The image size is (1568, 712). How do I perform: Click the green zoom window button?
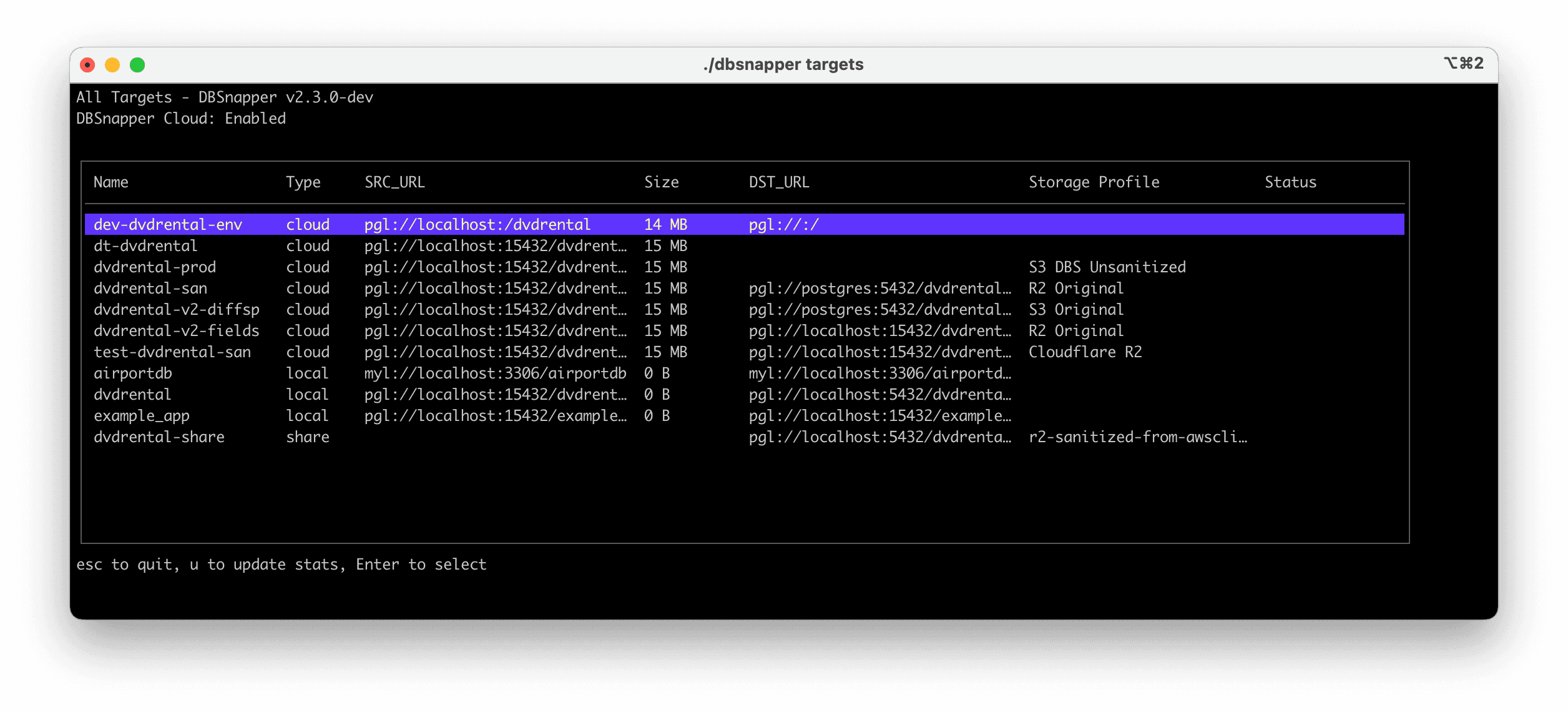click(137, 64)
